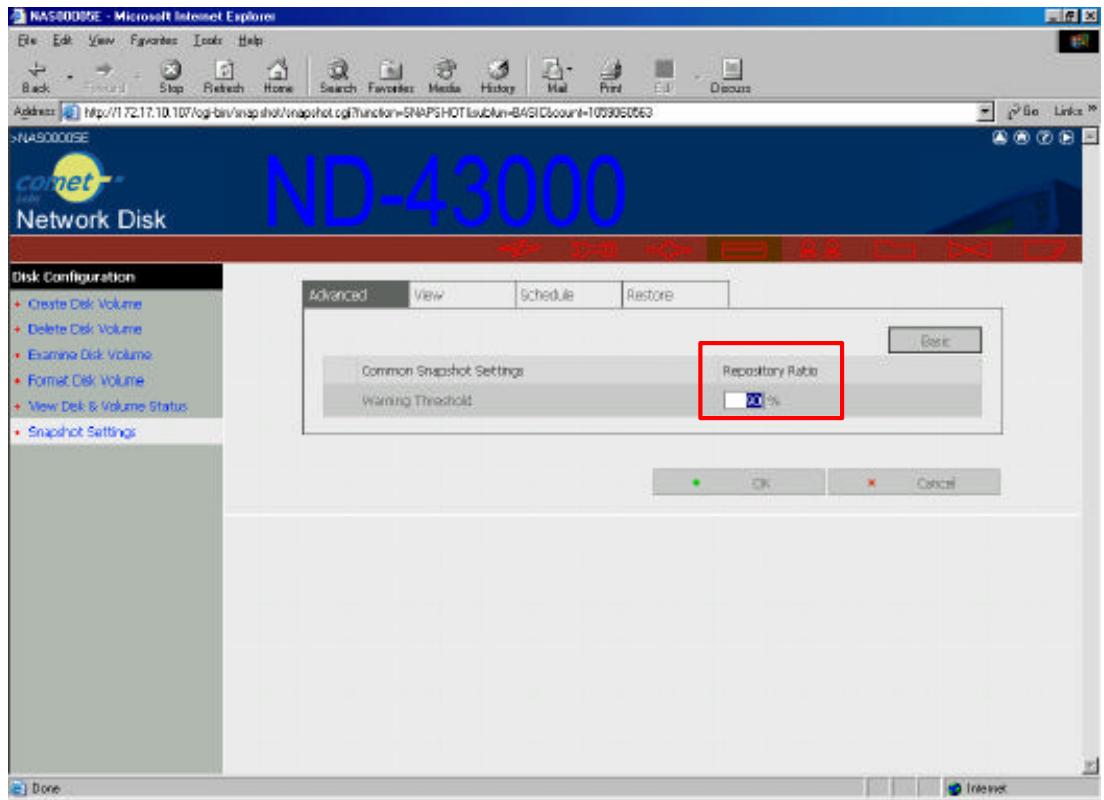
Task: Open the Back button dropdown arrow
Action: pos(69,76)
